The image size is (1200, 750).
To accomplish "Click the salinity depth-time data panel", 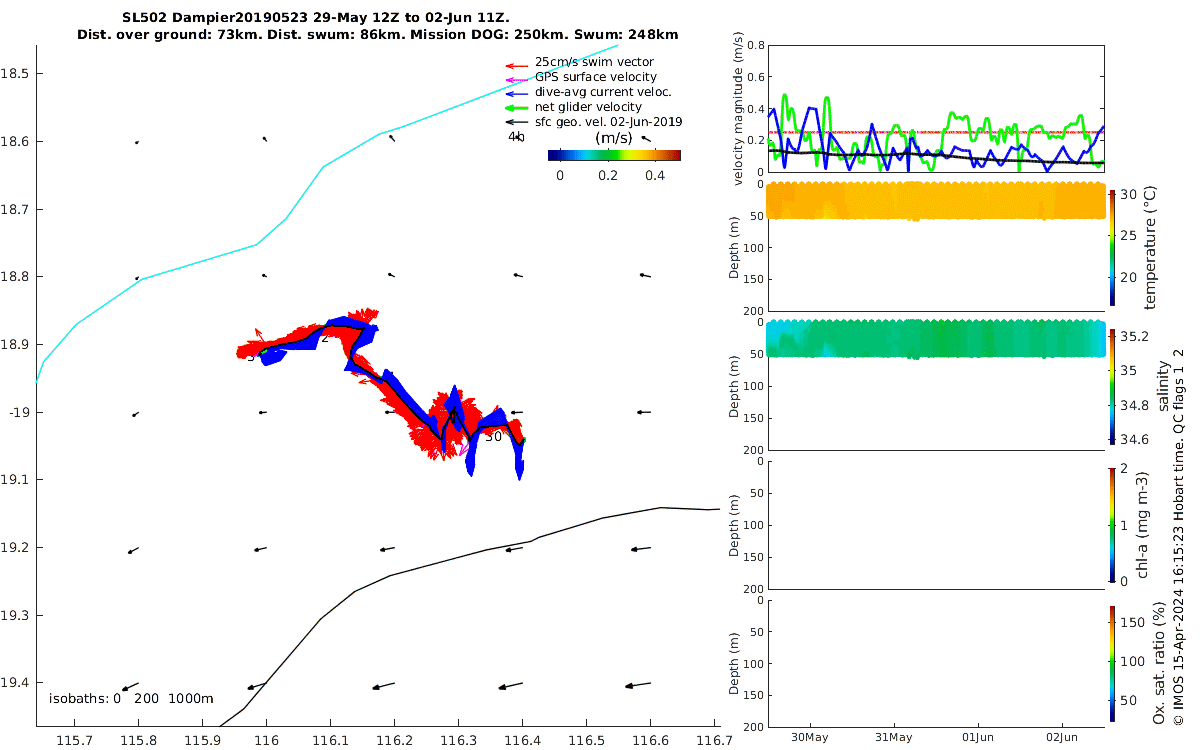I will 936,340.
